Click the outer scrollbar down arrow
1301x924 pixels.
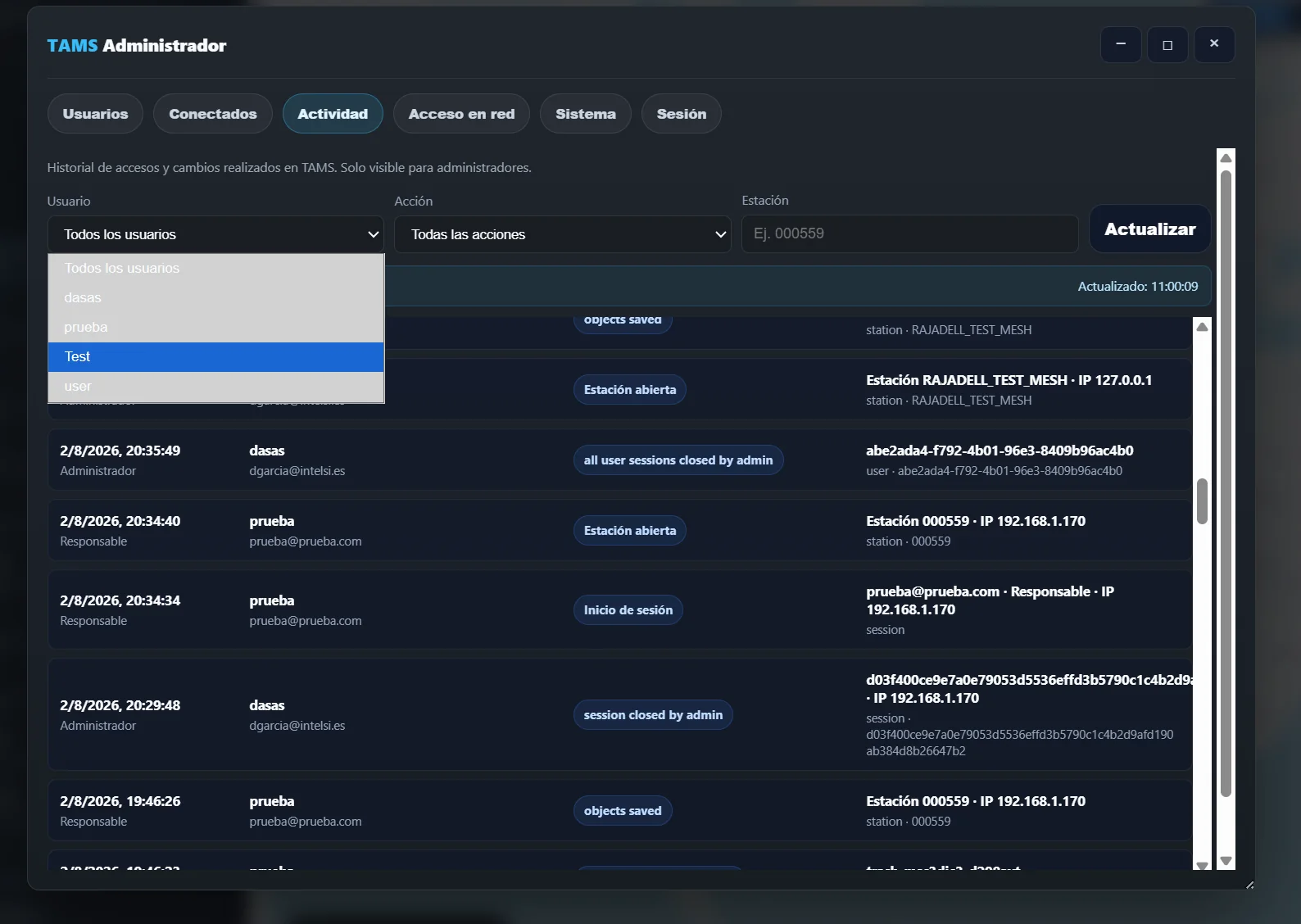[1226, 861]
